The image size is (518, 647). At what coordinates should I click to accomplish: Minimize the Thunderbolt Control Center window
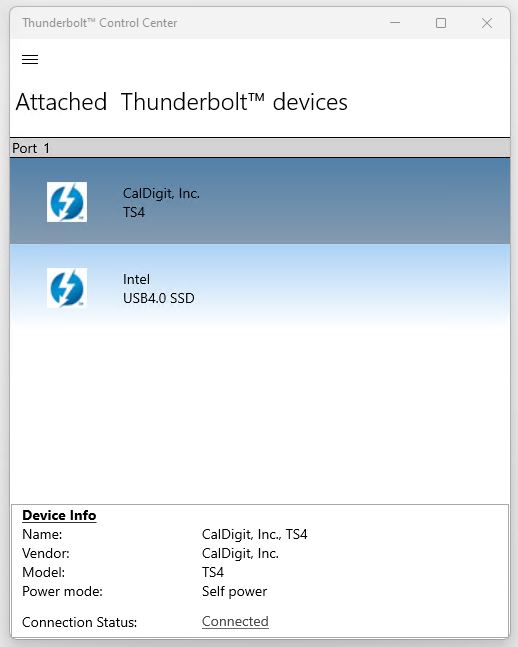click(x=395, y=23)
